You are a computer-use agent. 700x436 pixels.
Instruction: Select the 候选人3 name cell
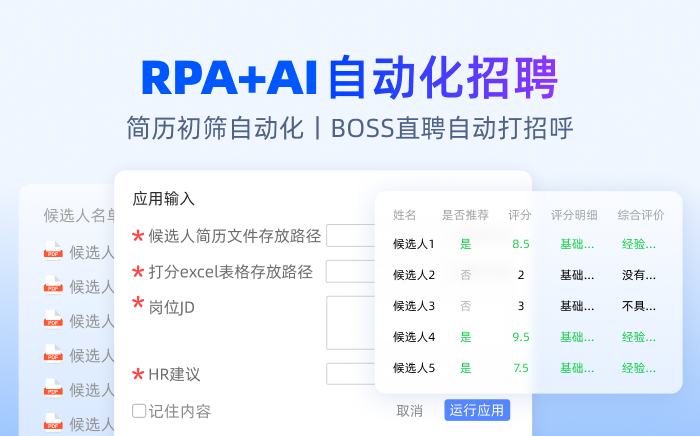414,306
